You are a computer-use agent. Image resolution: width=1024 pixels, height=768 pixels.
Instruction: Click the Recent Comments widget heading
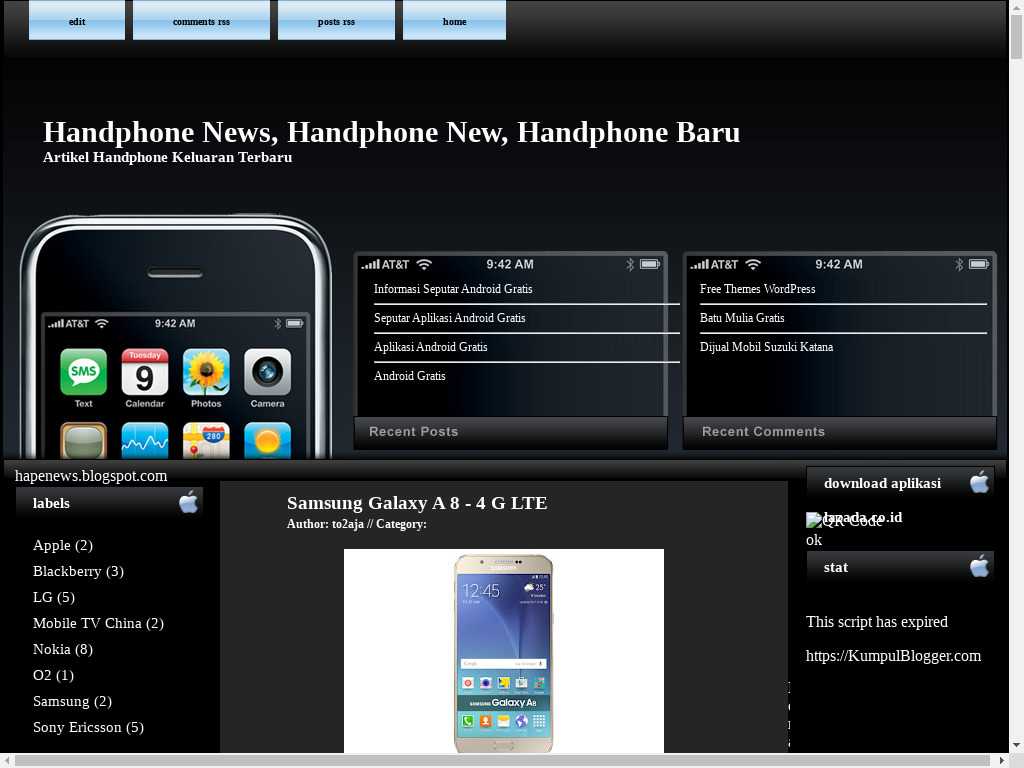(763, 432)
